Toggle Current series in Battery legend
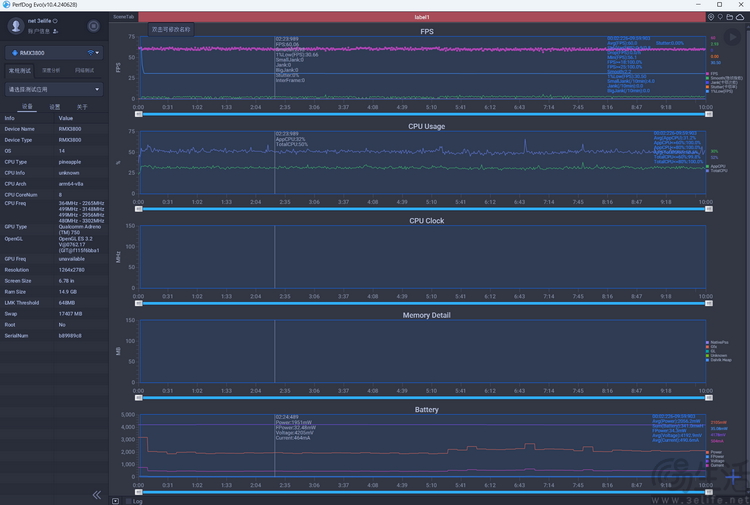The image size is (750, 505). pos(715,465)
